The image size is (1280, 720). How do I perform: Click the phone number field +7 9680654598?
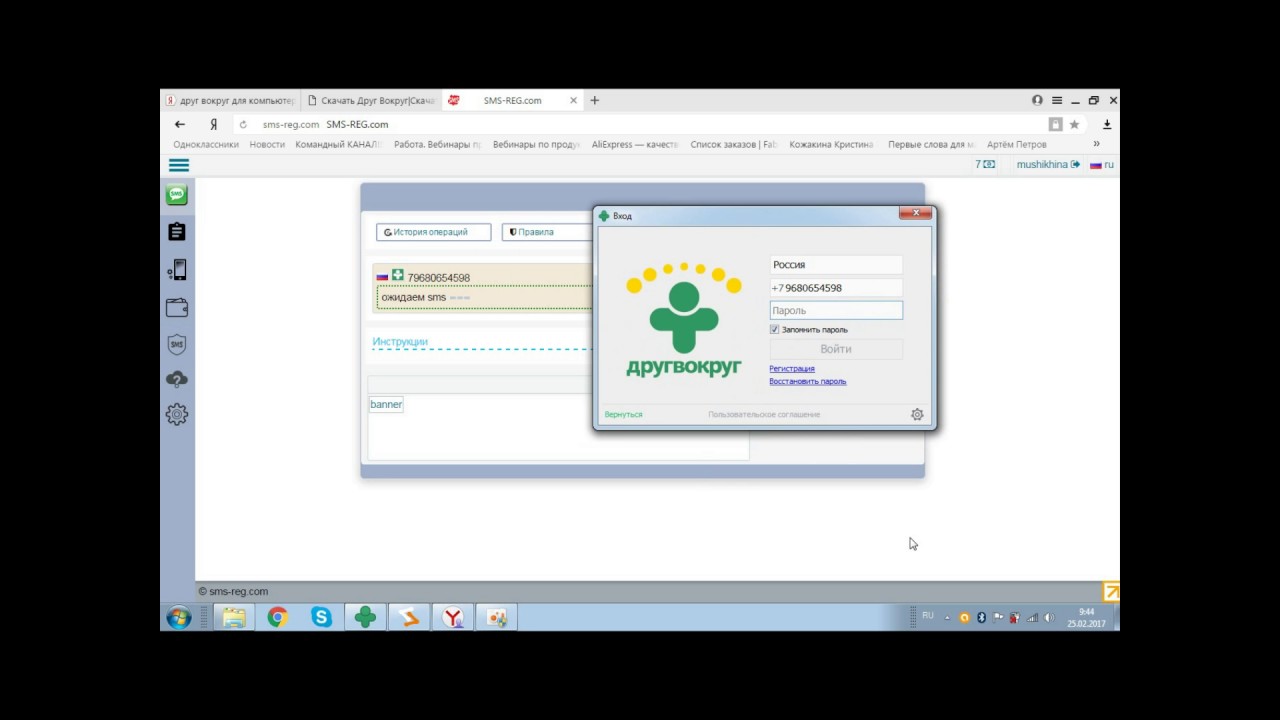836,288
